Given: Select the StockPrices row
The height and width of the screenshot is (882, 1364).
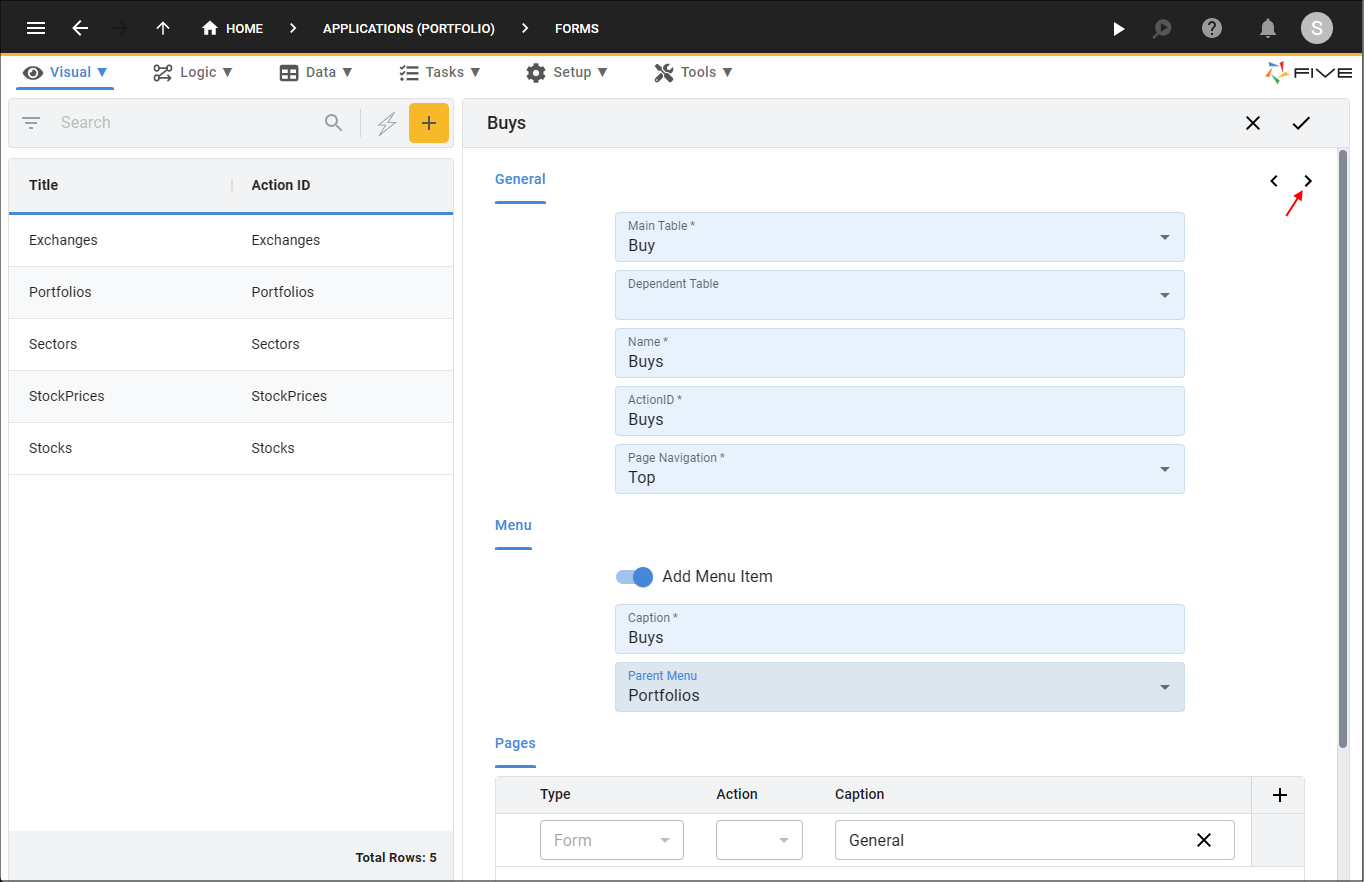Looking at the screenshot, I should click(x=231, y=396).
